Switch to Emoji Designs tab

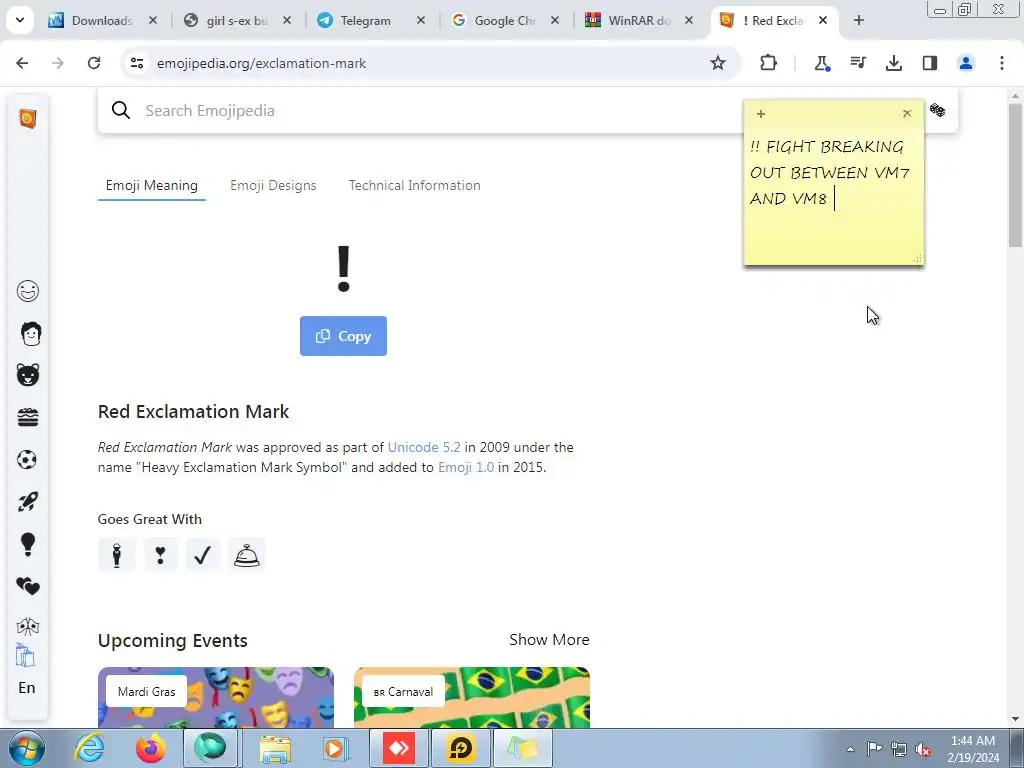273,185
